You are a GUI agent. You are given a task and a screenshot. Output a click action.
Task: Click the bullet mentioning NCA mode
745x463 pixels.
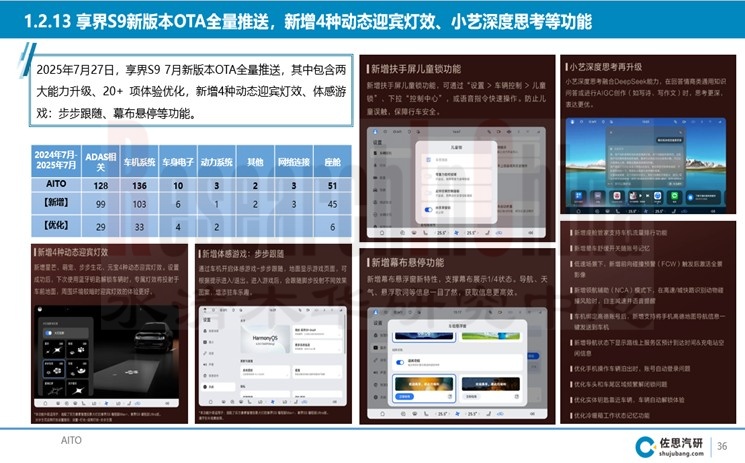(647, 295)
